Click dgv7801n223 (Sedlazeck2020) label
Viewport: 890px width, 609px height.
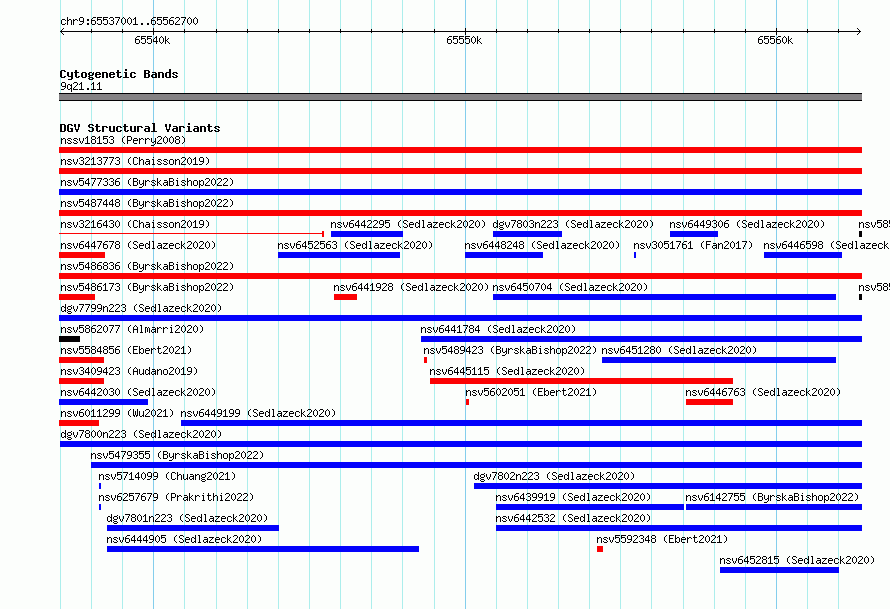pyautogui.click(x=187, y=518)
